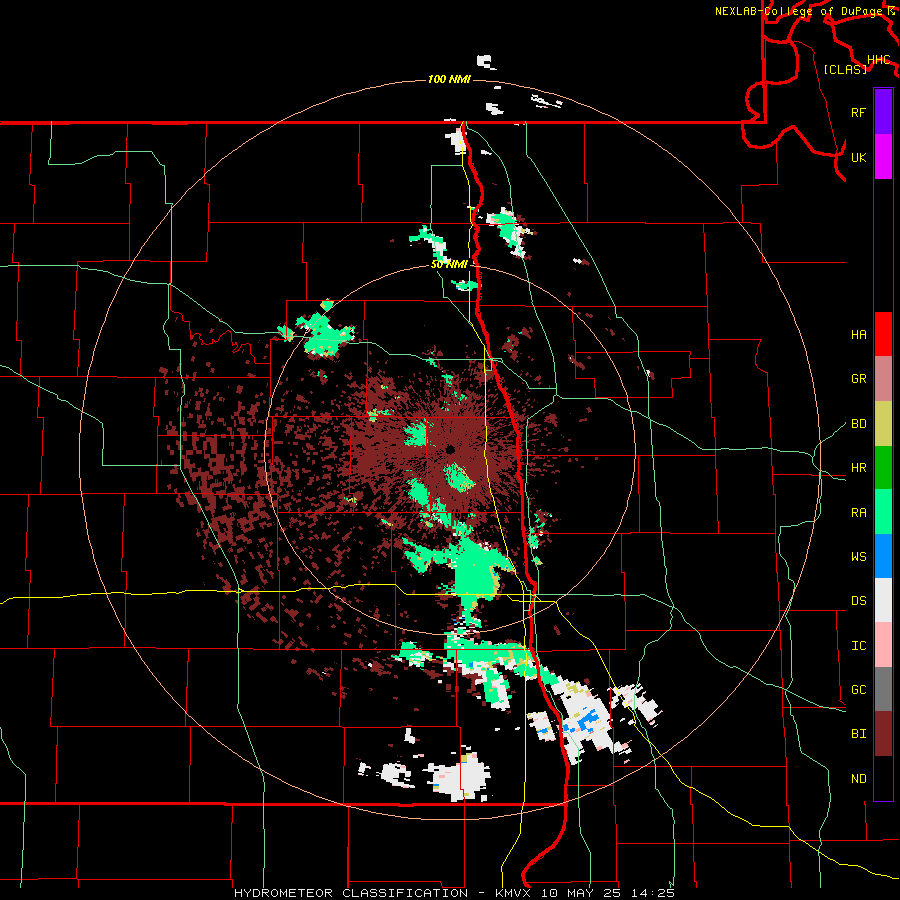Click the RF legend label
This screenshot has height=900, width=900.
858,112
